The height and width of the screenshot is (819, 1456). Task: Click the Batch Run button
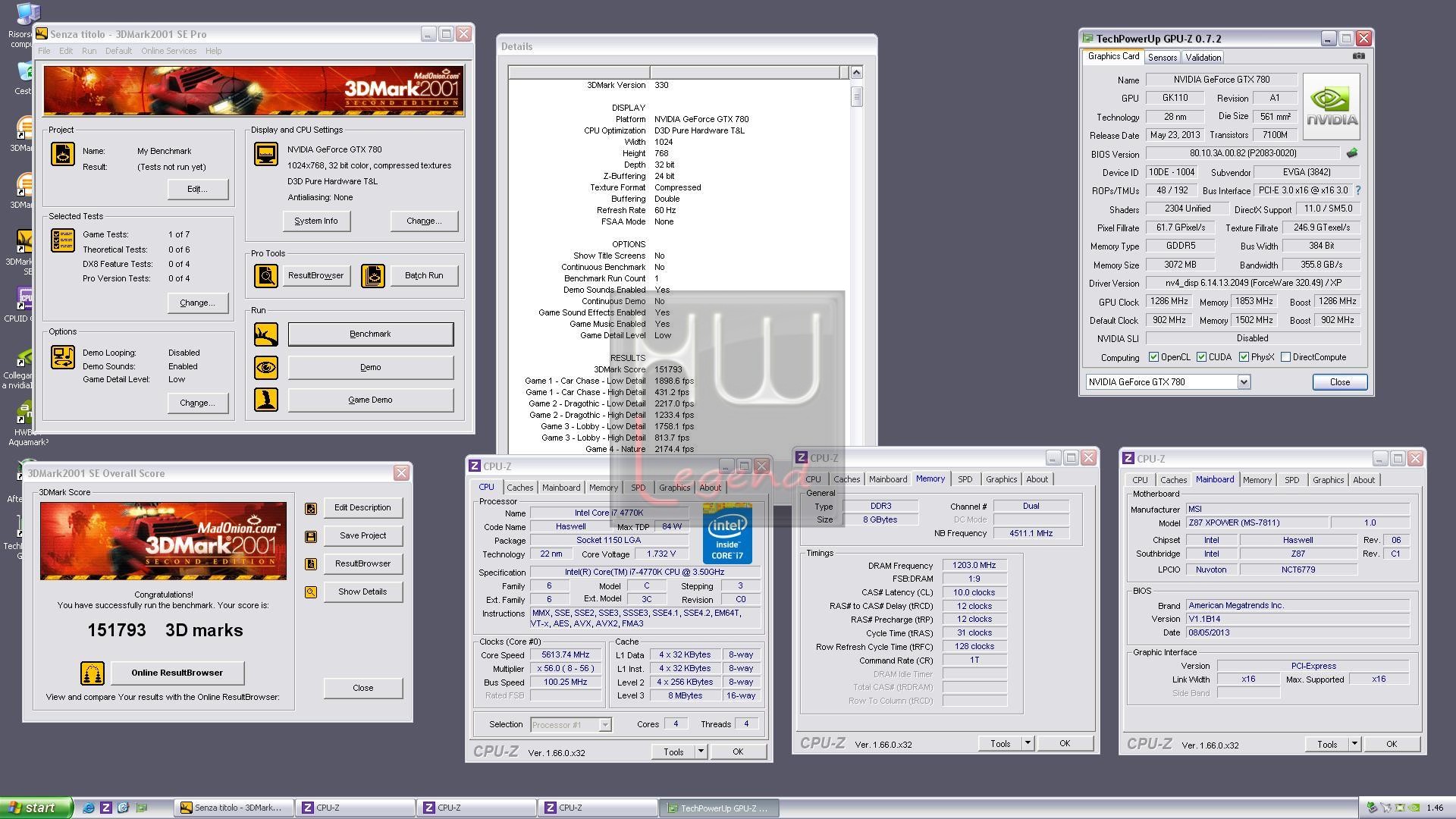[424, 275]
